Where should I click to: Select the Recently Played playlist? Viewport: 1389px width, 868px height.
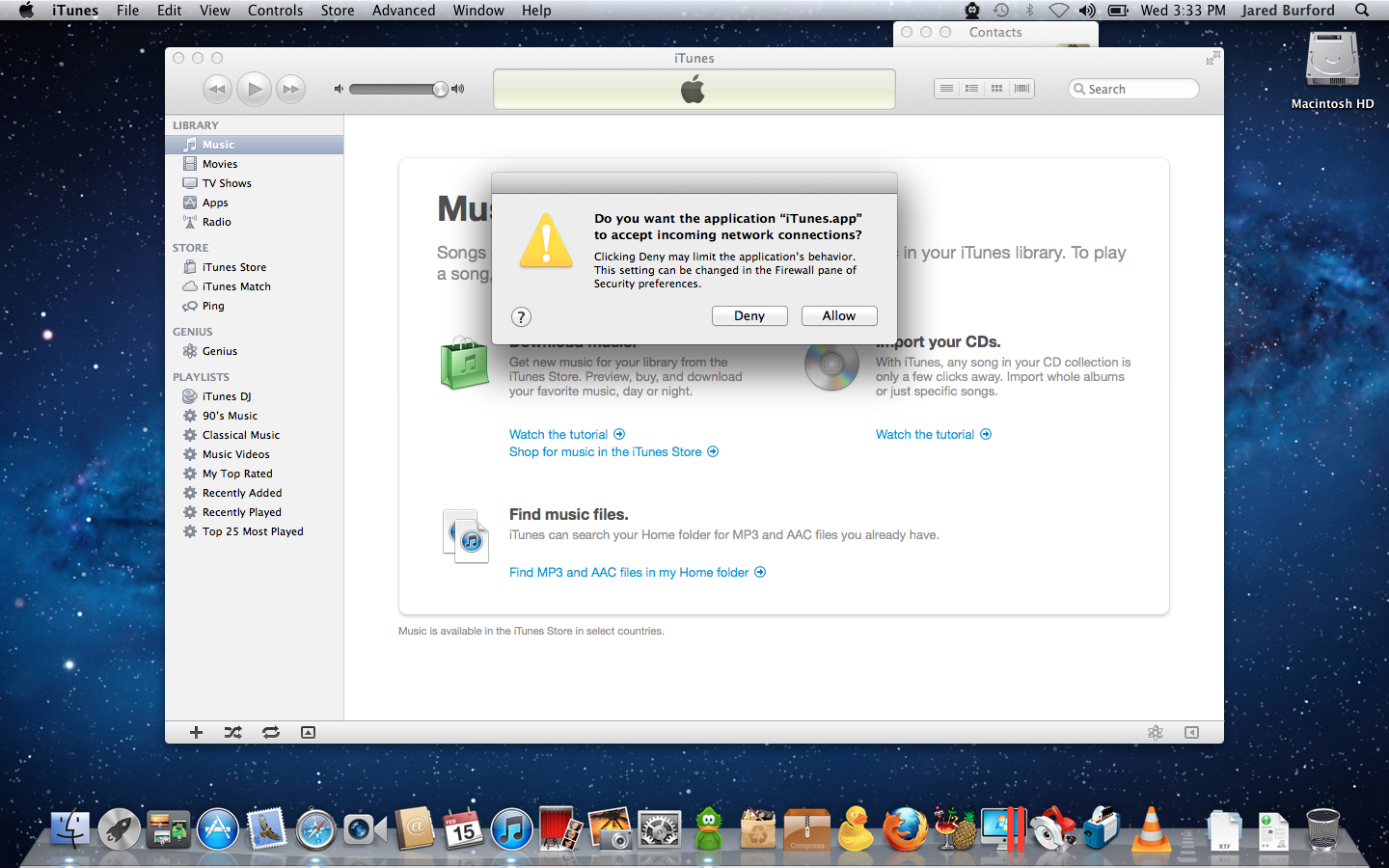[x=254, y=512]
